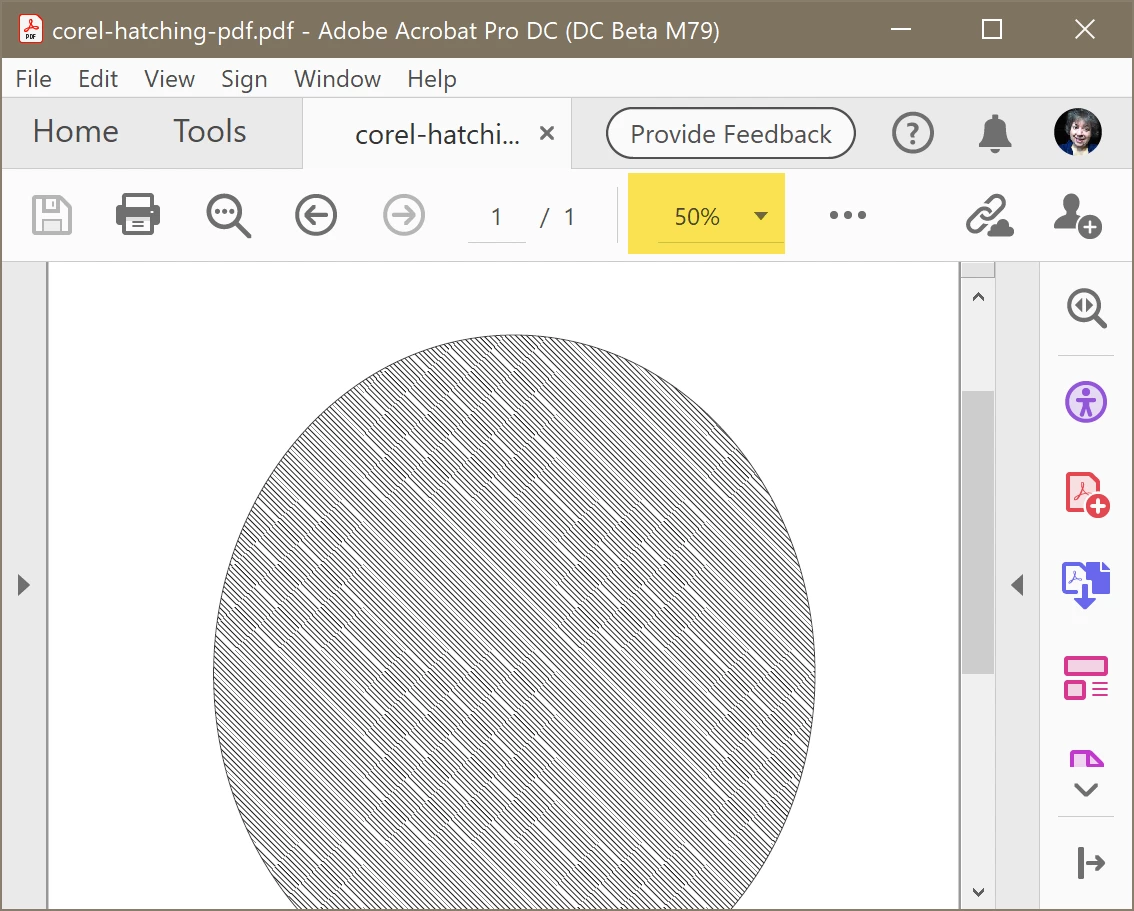Open Help question mark icon
1134x911 pixels.
[x=913, y=133]
